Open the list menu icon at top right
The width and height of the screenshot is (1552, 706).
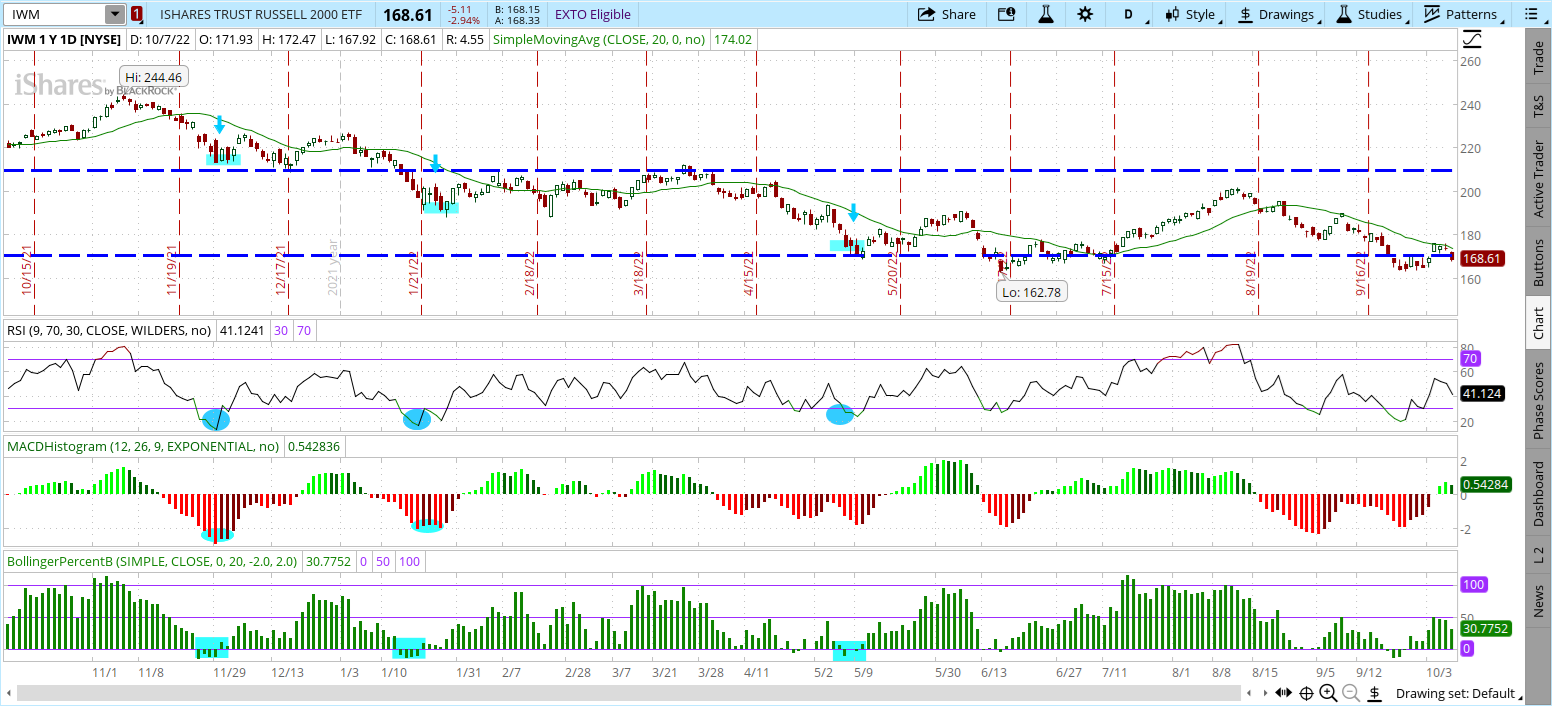tap(1530, 14)
